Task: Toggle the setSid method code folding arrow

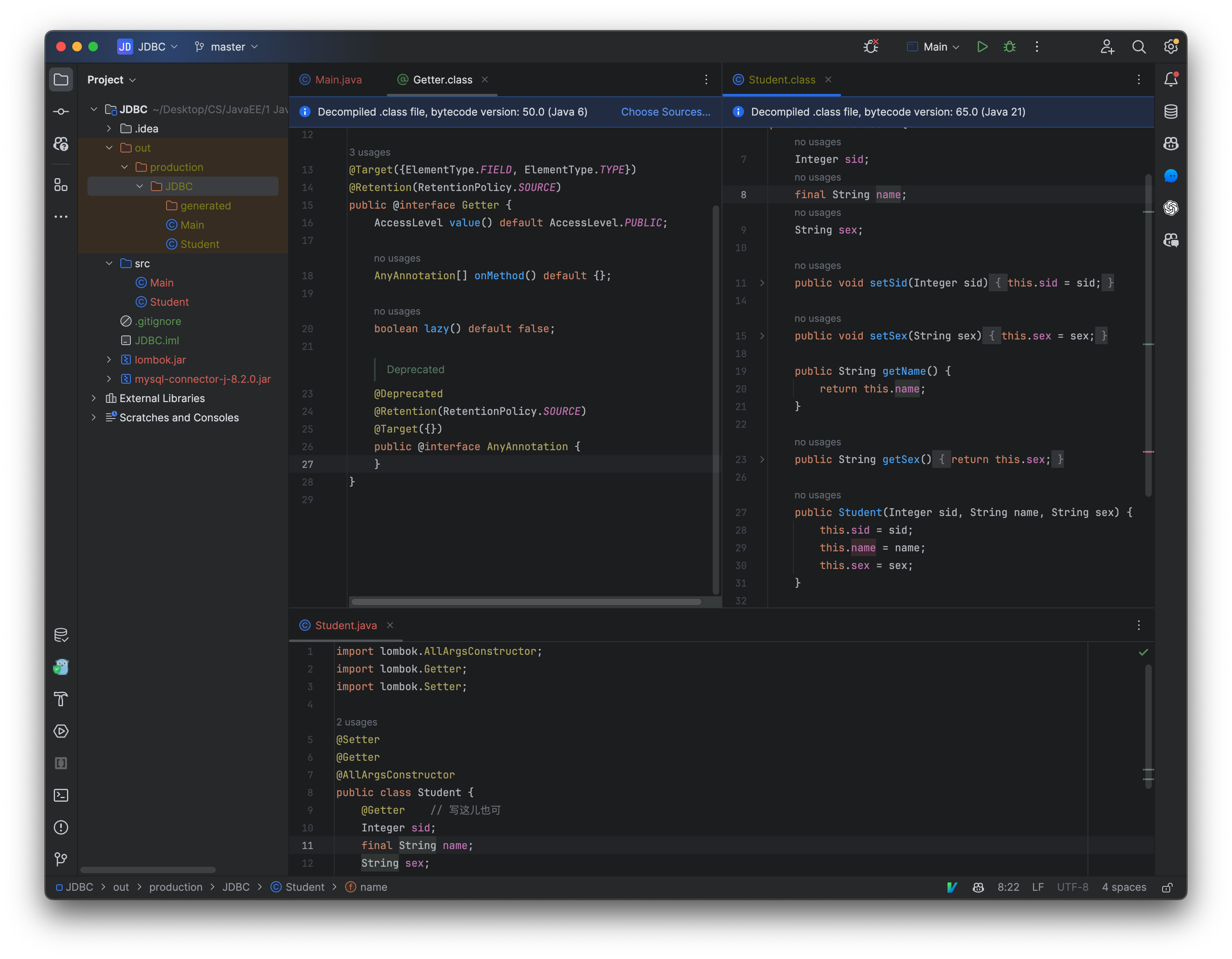Action: coord(762,283)
